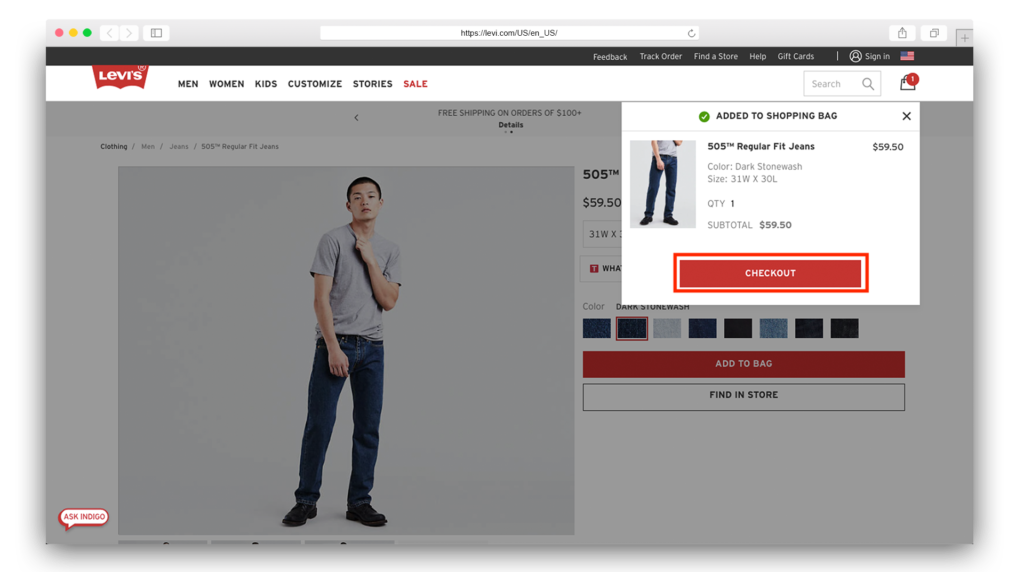Click the 505 Regular Fit Jeans popup title
Image resolution: width=1024 pixels, height=572 pixels.
[x=761, y=146]
